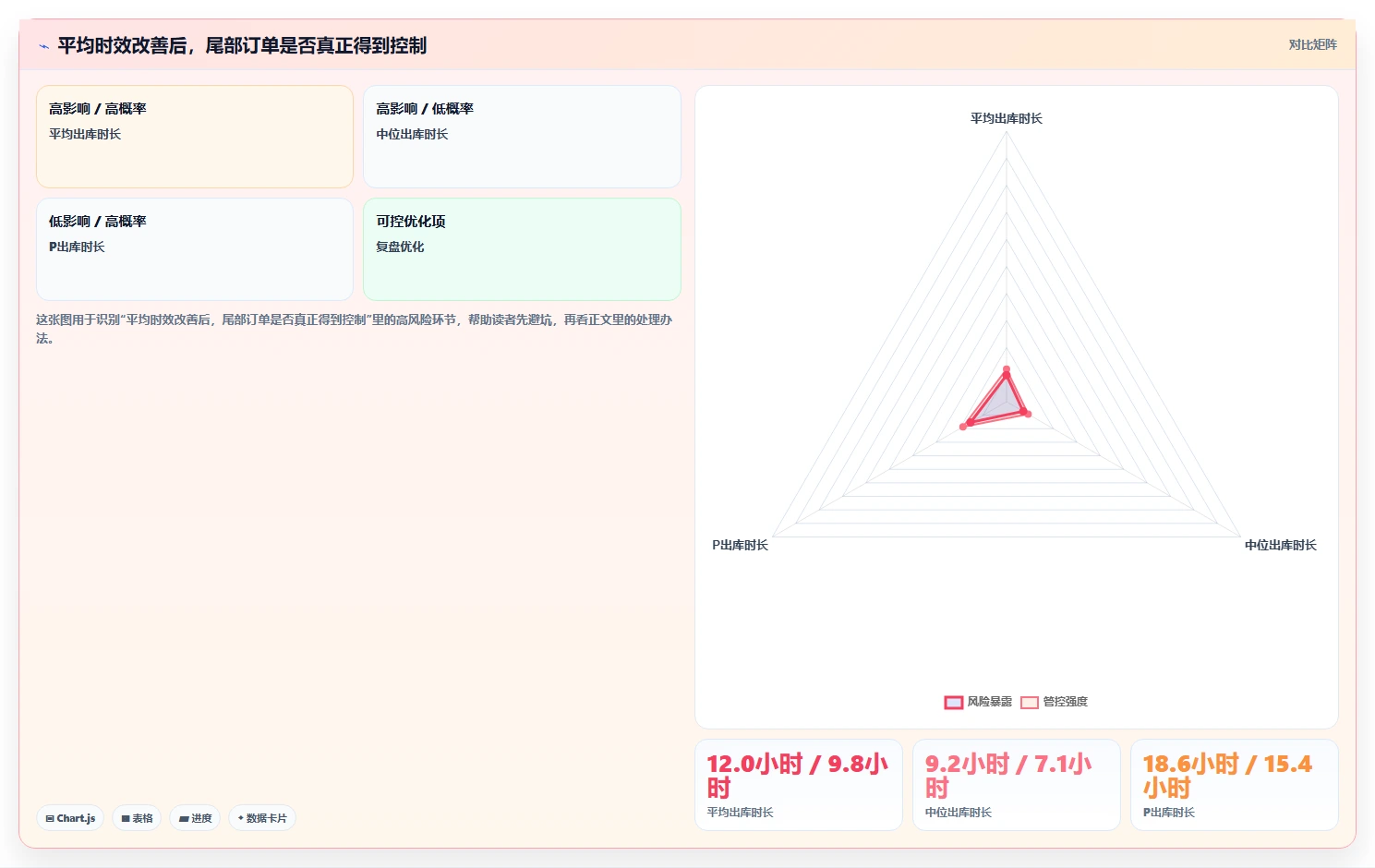Image resolution: width=1375 pixels, height=868 pixels.
Task: Select the 9.2小时 / 7.1小时 metric card
Action: pyautogui.click(x=1017, y=785)
